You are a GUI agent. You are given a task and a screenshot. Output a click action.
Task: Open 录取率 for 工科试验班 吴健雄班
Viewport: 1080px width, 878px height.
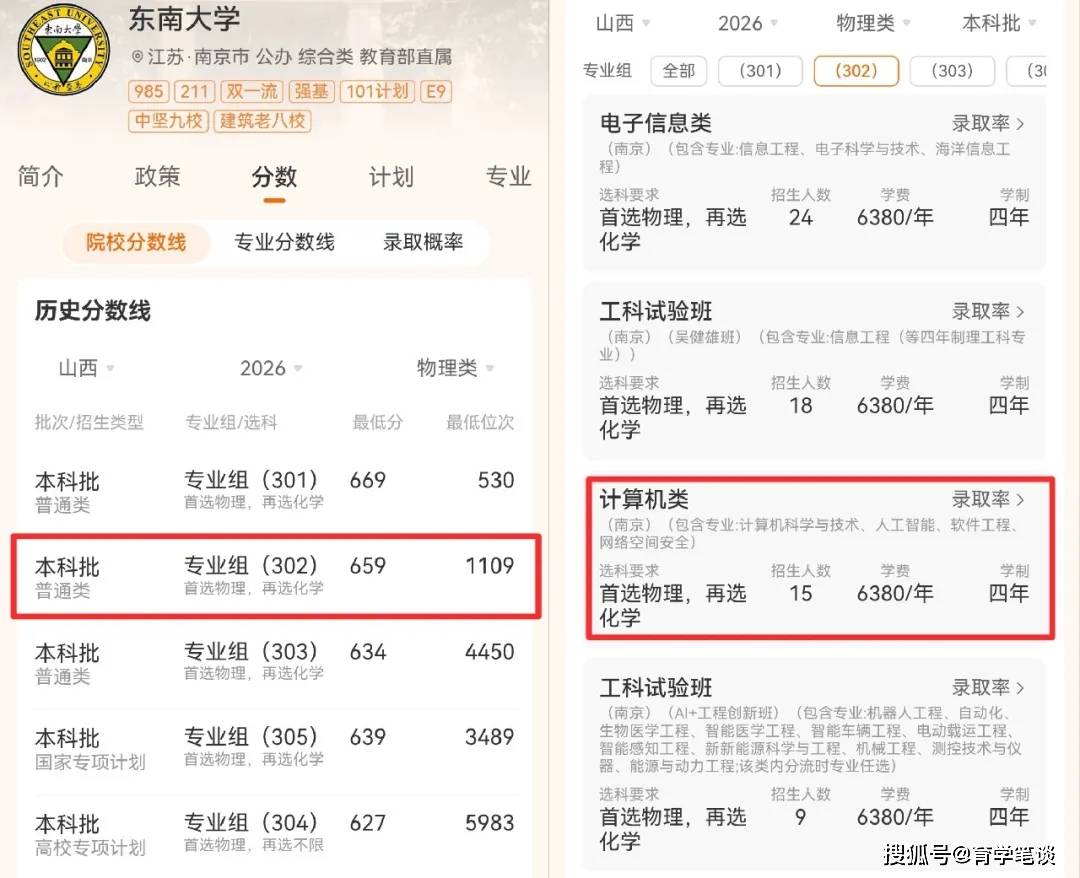[x=988, y=312]
